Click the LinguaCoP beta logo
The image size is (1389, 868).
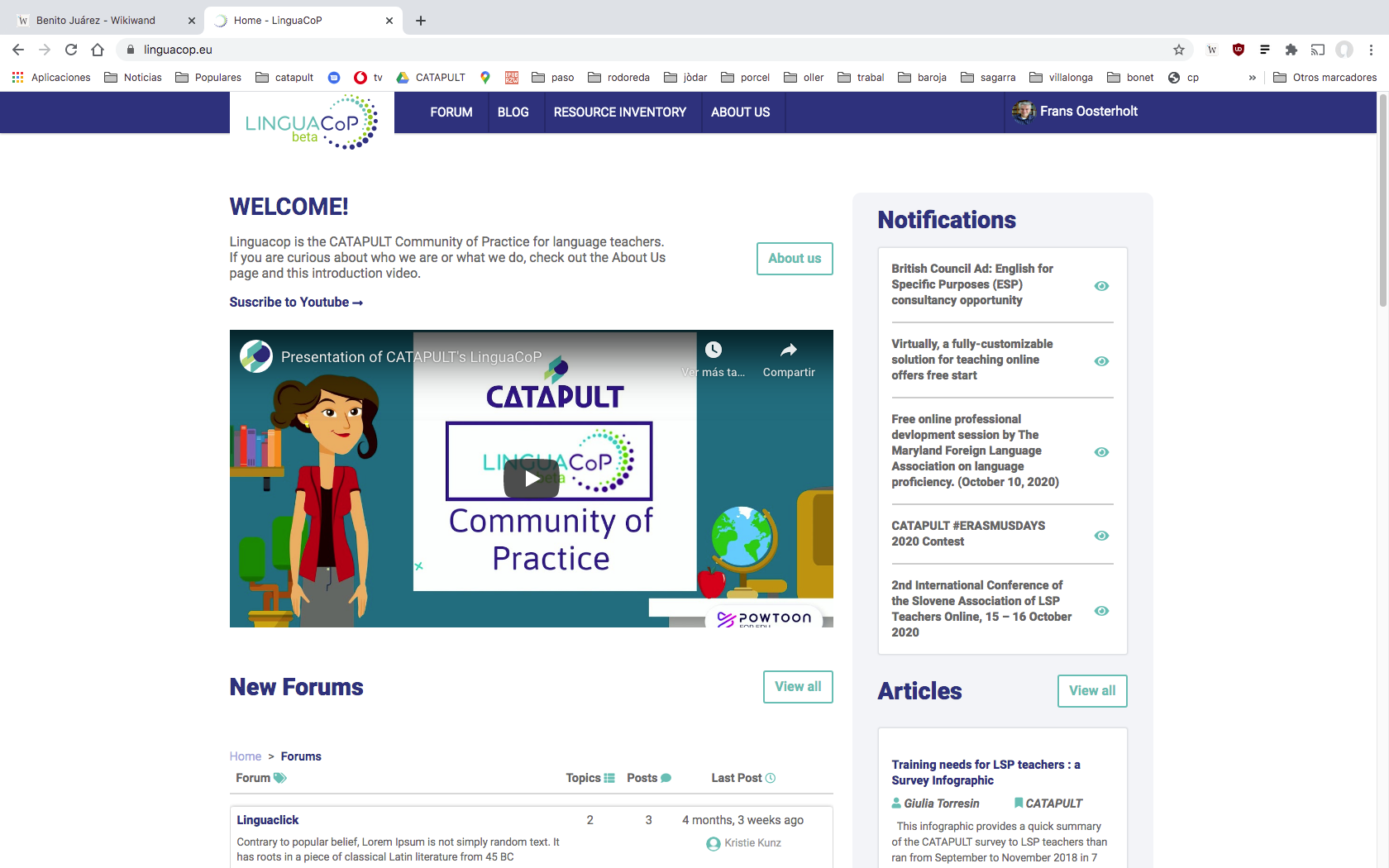point(312,122)
